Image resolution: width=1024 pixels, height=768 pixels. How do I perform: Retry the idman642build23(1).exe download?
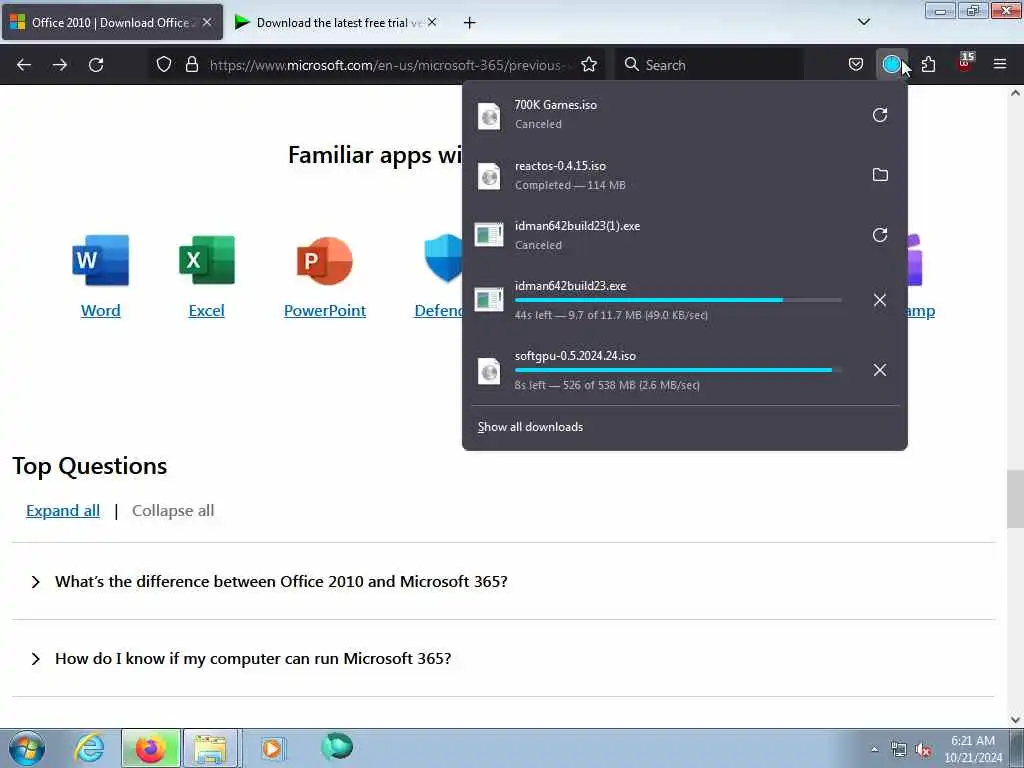click(x=880, y=235)
